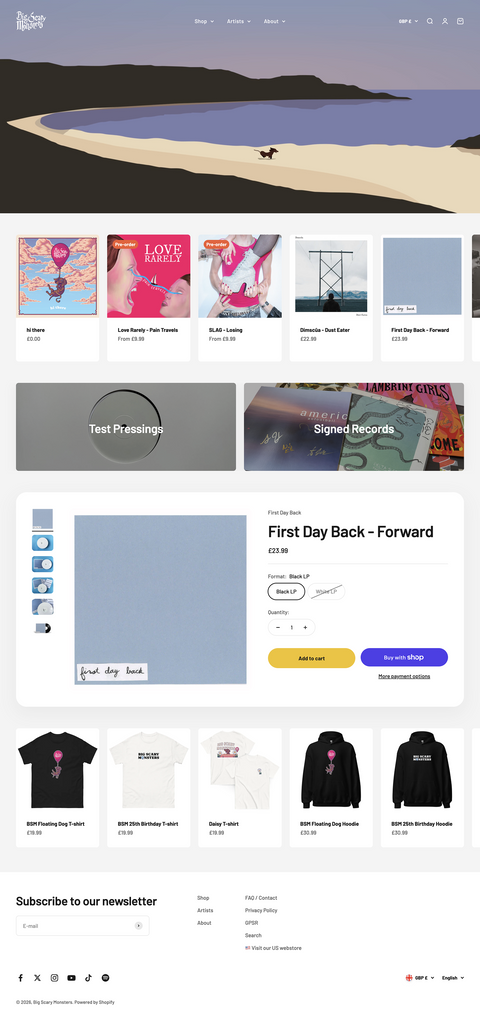The width and height of the screenshot is (480, 1027).
Task: Expand the Artists menu in header
Action: 239,21
